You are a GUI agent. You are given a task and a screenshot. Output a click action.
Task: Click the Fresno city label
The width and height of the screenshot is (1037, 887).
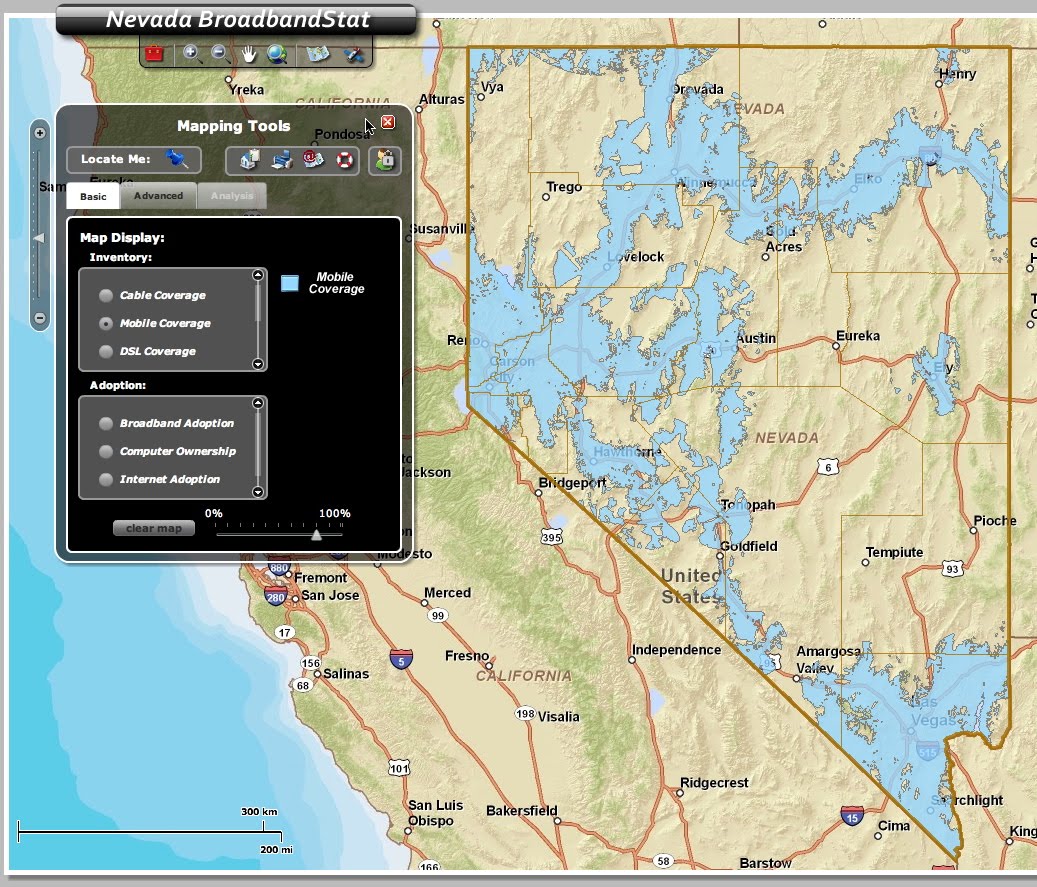(467, 655)
